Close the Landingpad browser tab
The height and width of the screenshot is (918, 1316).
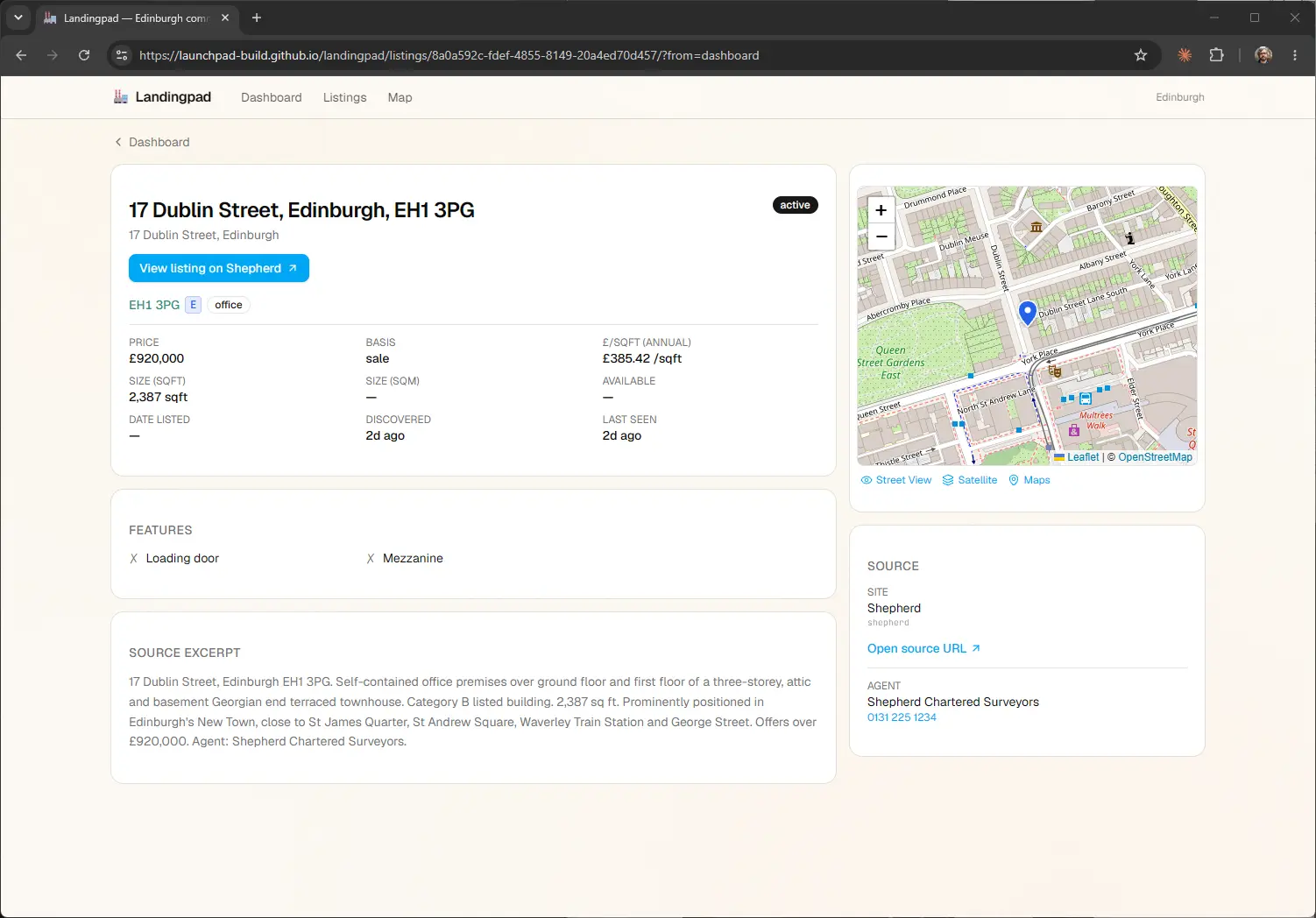click(225, 18)
